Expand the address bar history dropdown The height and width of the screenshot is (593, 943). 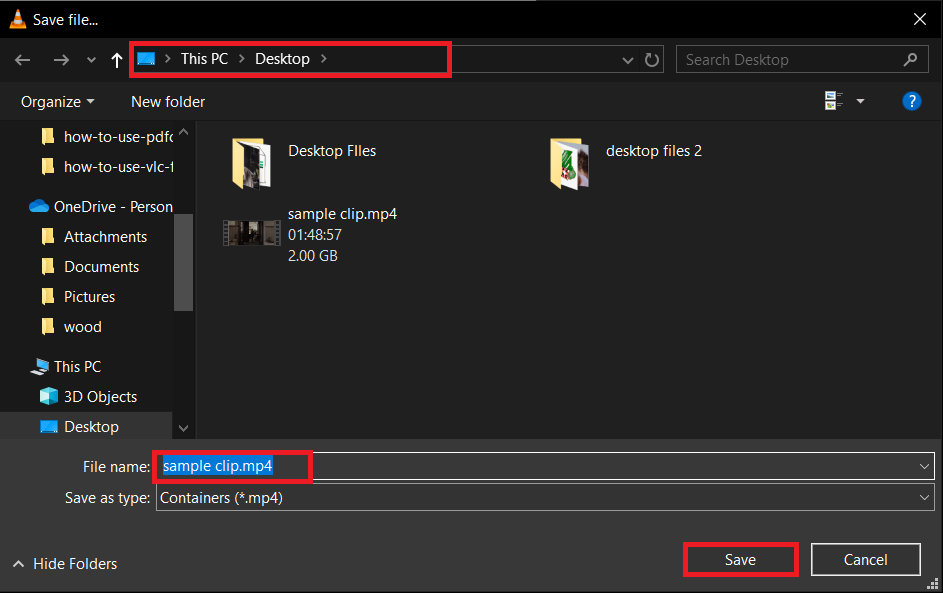[627, 59]
